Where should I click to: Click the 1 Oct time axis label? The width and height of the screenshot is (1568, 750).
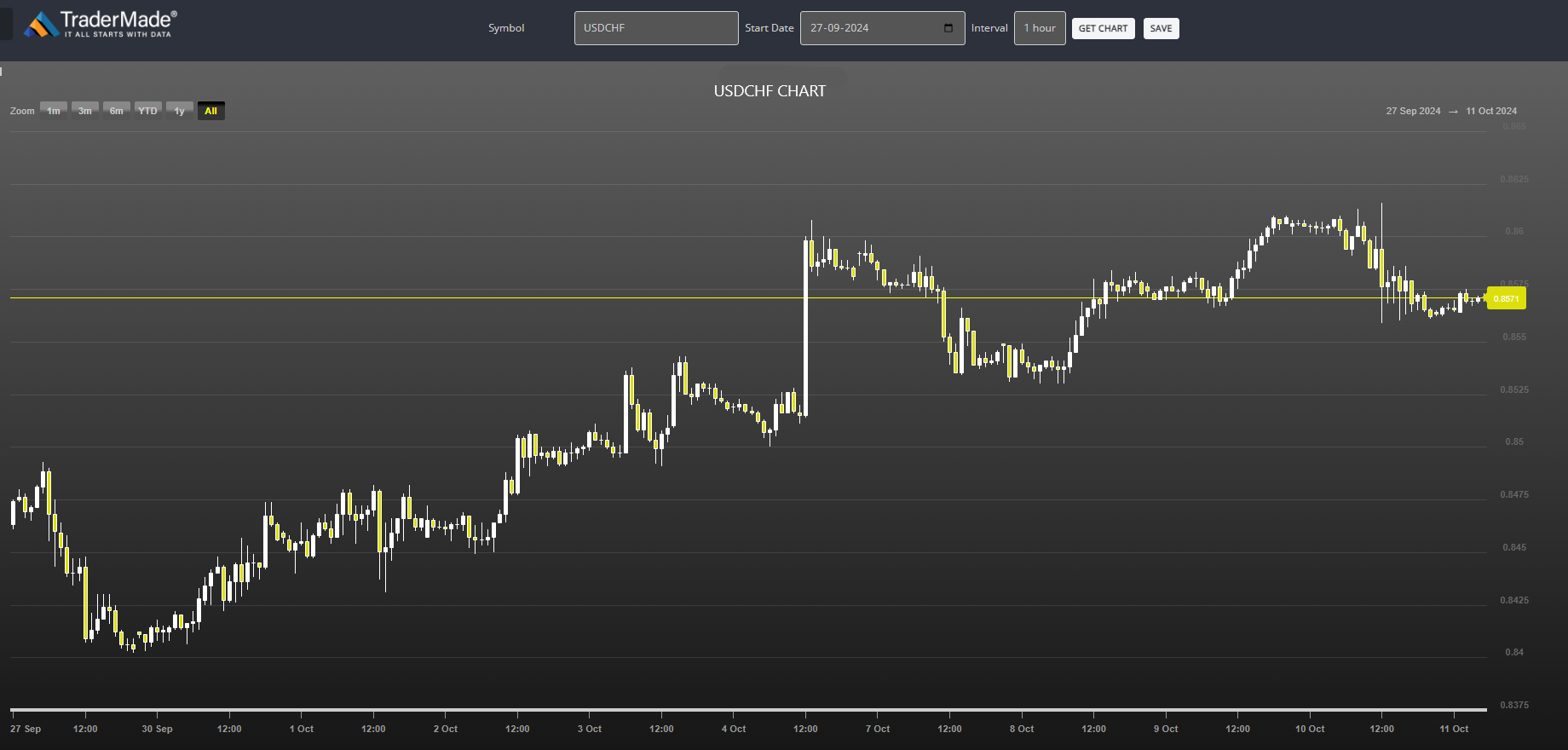[x=302, y=729]
